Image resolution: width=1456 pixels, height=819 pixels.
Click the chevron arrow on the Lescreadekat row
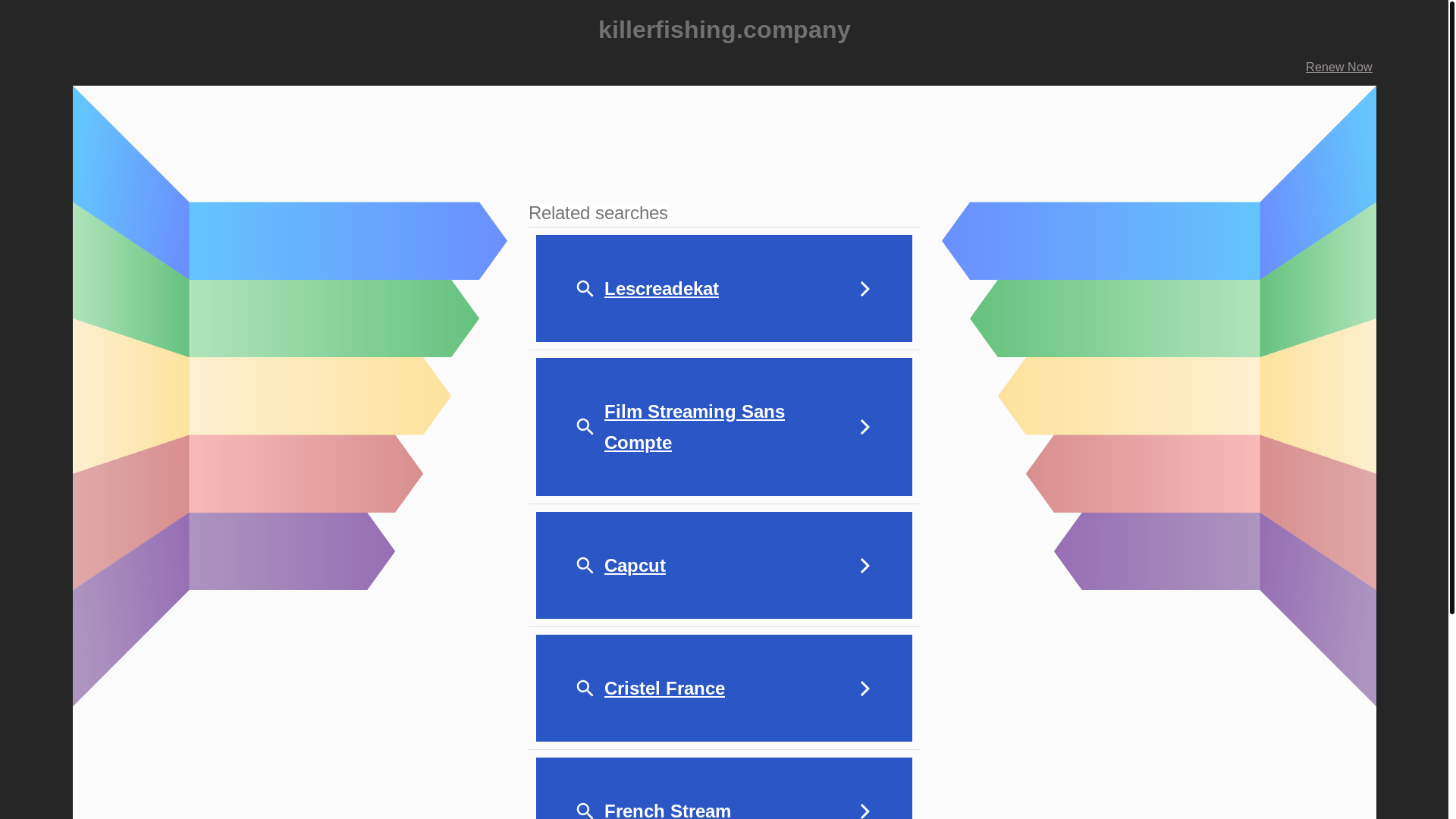point(864,289)
